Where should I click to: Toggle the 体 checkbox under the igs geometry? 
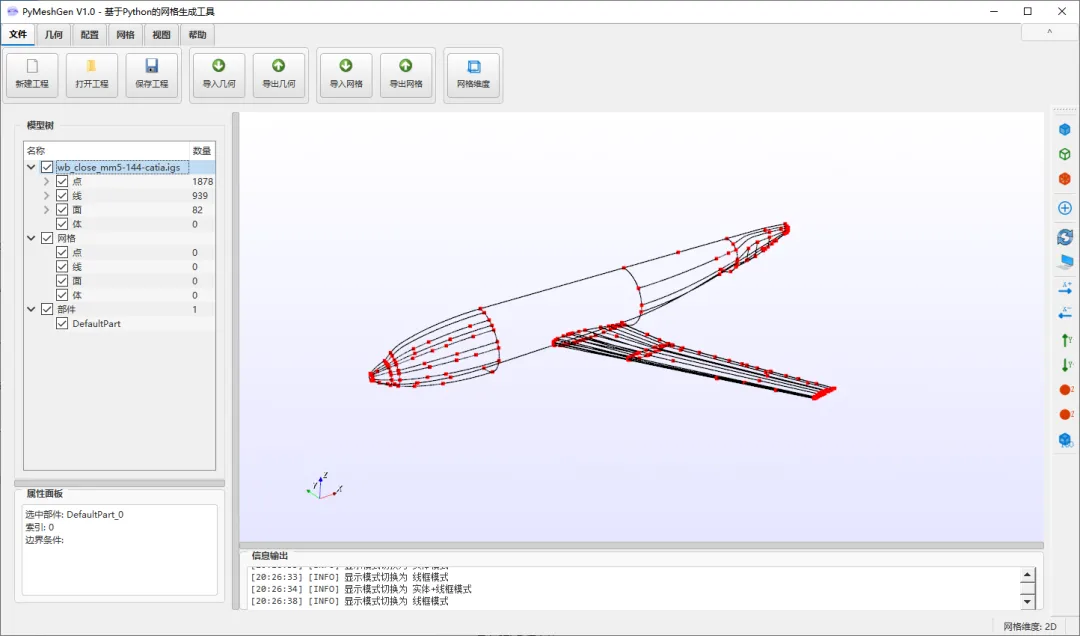tap(62, 224)
